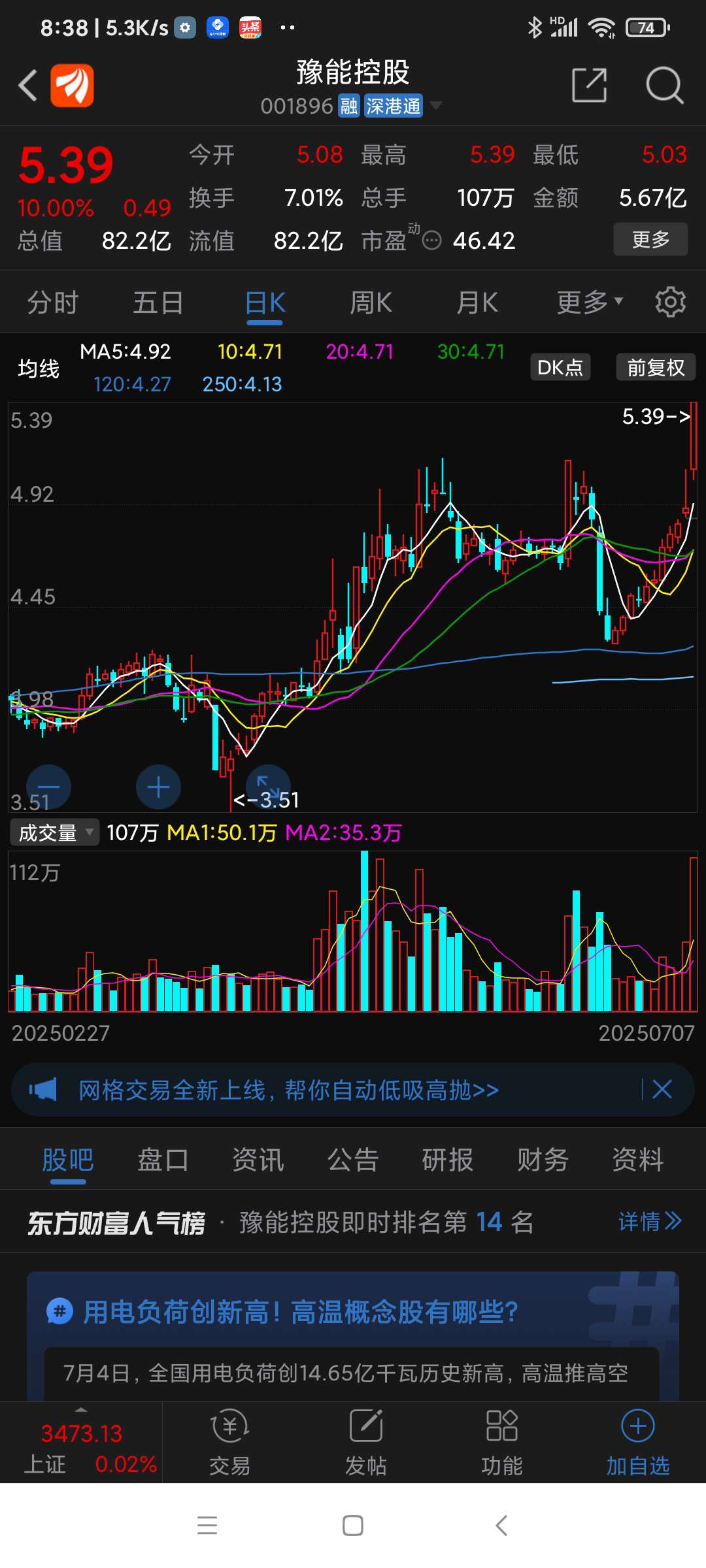This screenshot has height=1568, width=706.
Task: Open 详情 popularity ranking details
Action: tap(650, 1221)
